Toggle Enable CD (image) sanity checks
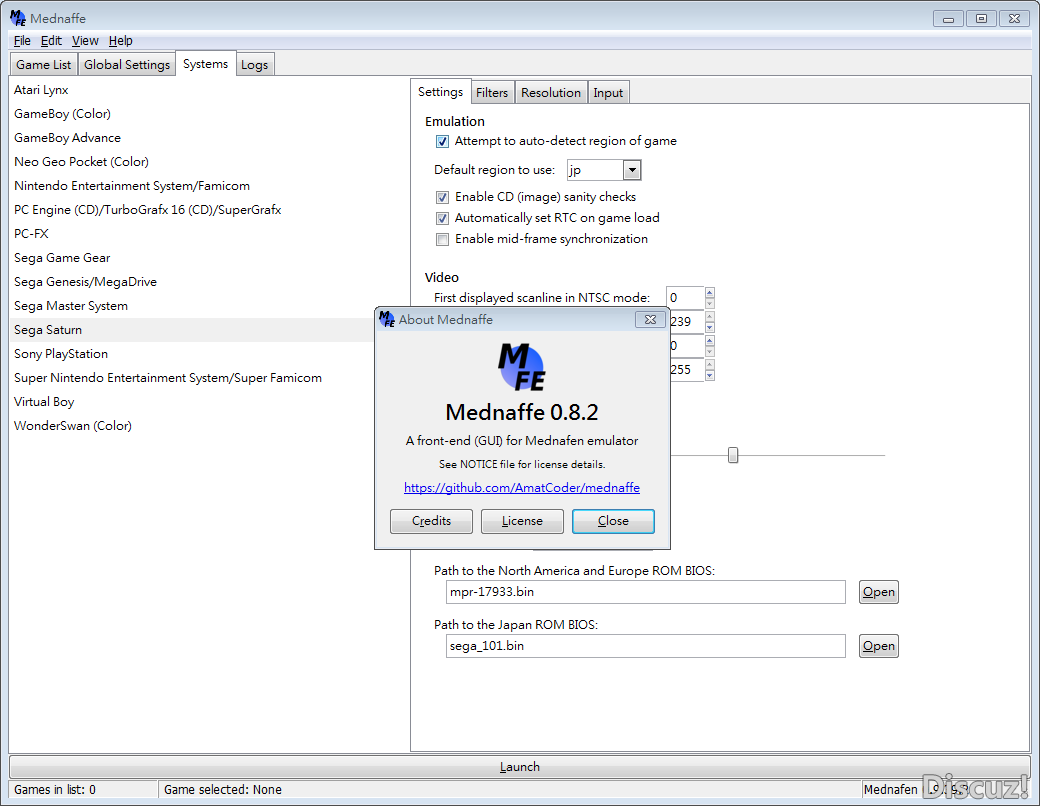The height and width of the screenshot is (806, 1040). click(x=442, y=197)
